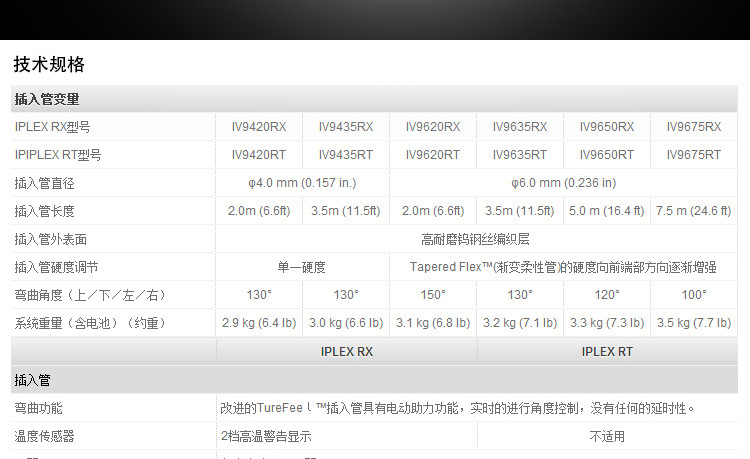This screenshot has width=750, height=459.
Task: Click the 不适用 cell
Action: [x=607, y=437]
